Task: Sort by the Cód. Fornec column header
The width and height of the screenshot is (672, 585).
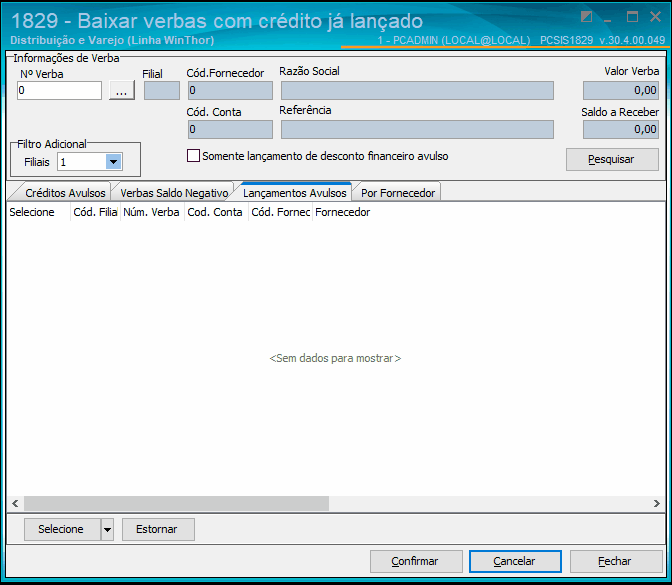Action: [x=280, y=212]
